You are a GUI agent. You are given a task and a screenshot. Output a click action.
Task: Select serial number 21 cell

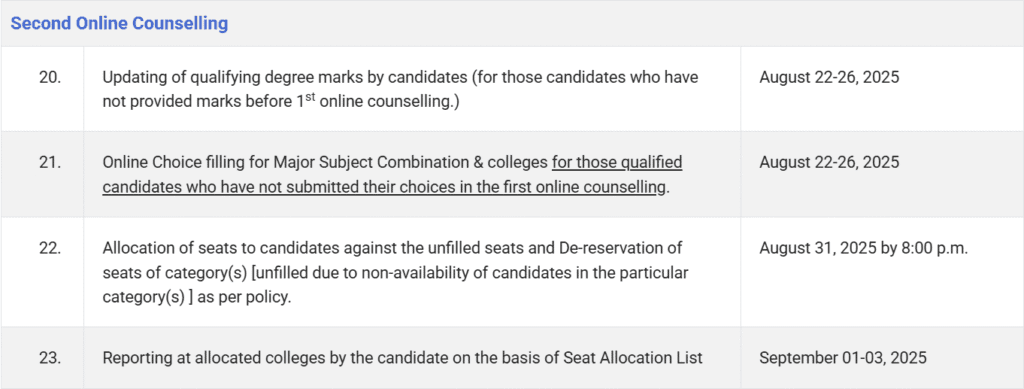click(42, 174)
